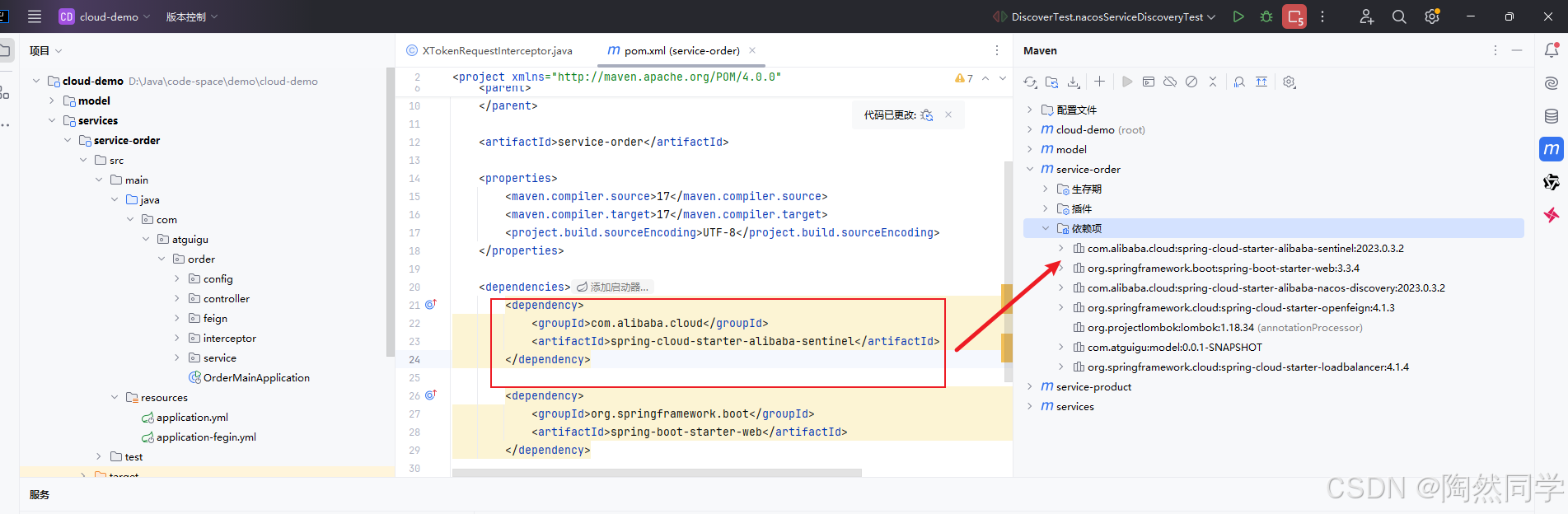The width and height of the screenshot is (1568, 514).
Task: Open IDE settings gear in title bar
Action: 1432,16
